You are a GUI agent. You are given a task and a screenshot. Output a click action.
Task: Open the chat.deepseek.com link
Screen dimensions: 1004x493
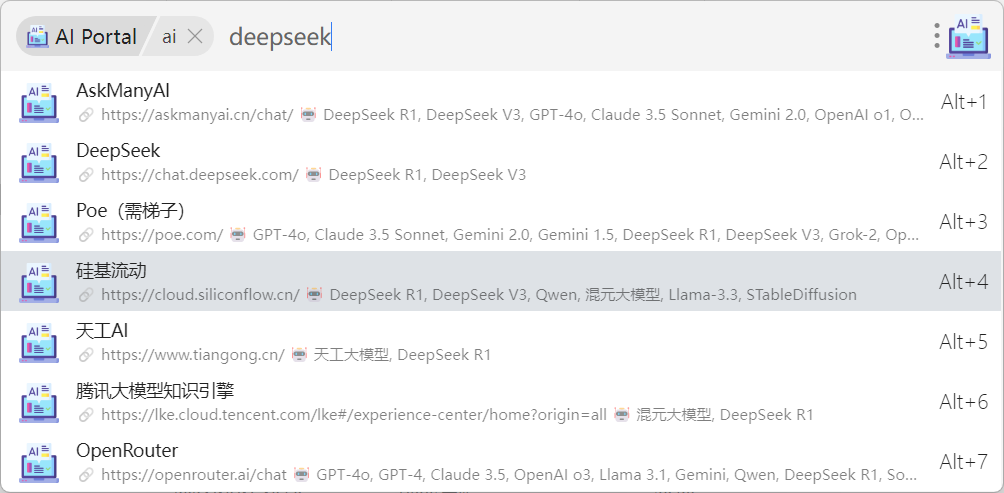pyautogui.click(x=200, y=174)
